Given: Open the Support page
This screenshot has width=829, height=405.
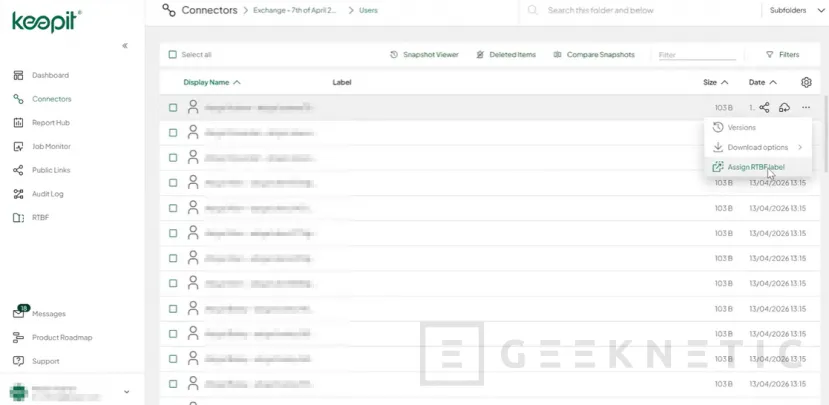Looking at the screenshot, I should [36, 361].
